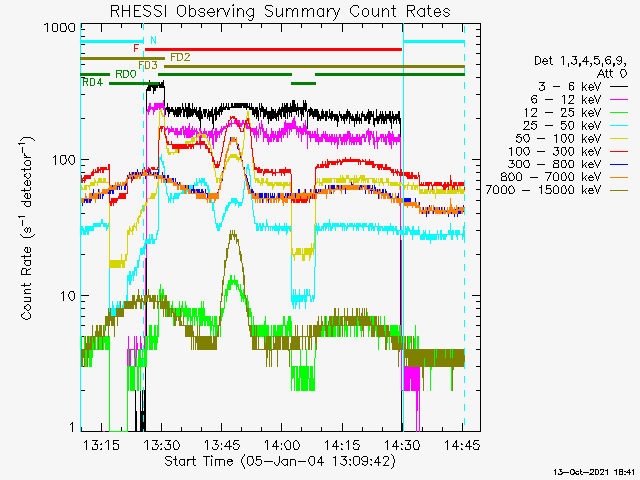Click the 'FD3' flag label
Screen dimensions: 640x480
coord(148,65)
